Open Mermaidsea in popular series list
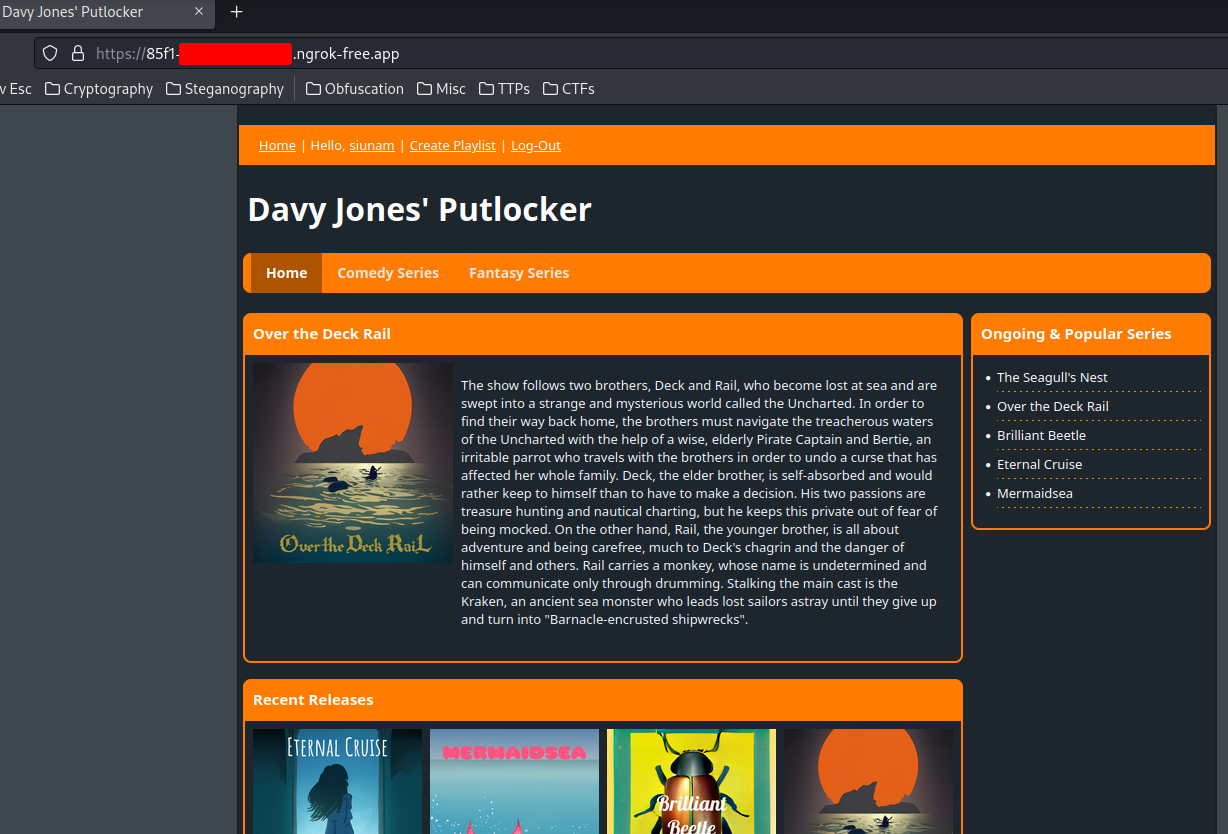The height and width of the screenshot is (834, 1228). [x=1035, y=493]
